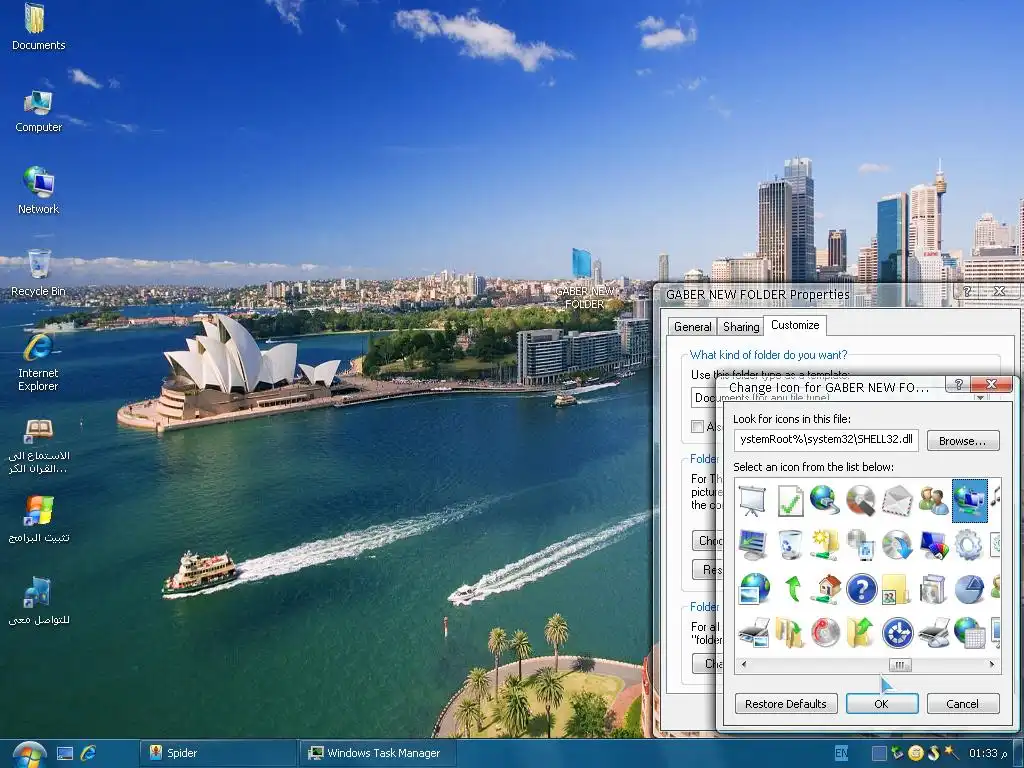
Task: Select the GABER NEW FOLDER desktop icon
Action: pos(584,280)
